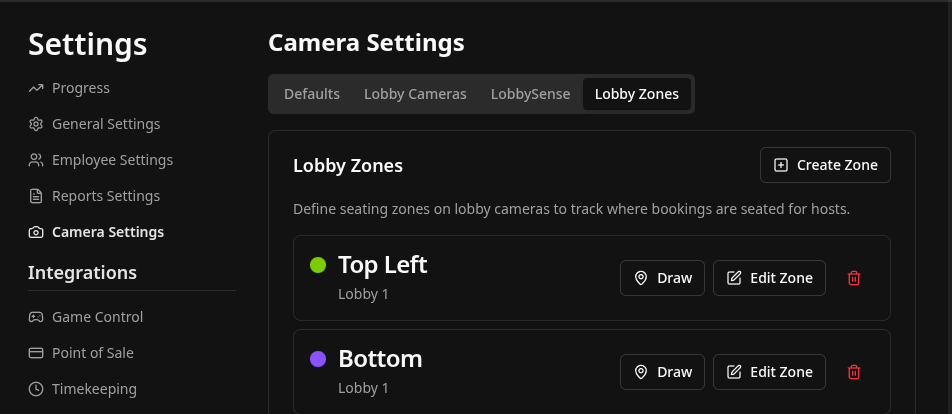
Task: Click the Camera Settings camera icon
Action: [36, 232]
